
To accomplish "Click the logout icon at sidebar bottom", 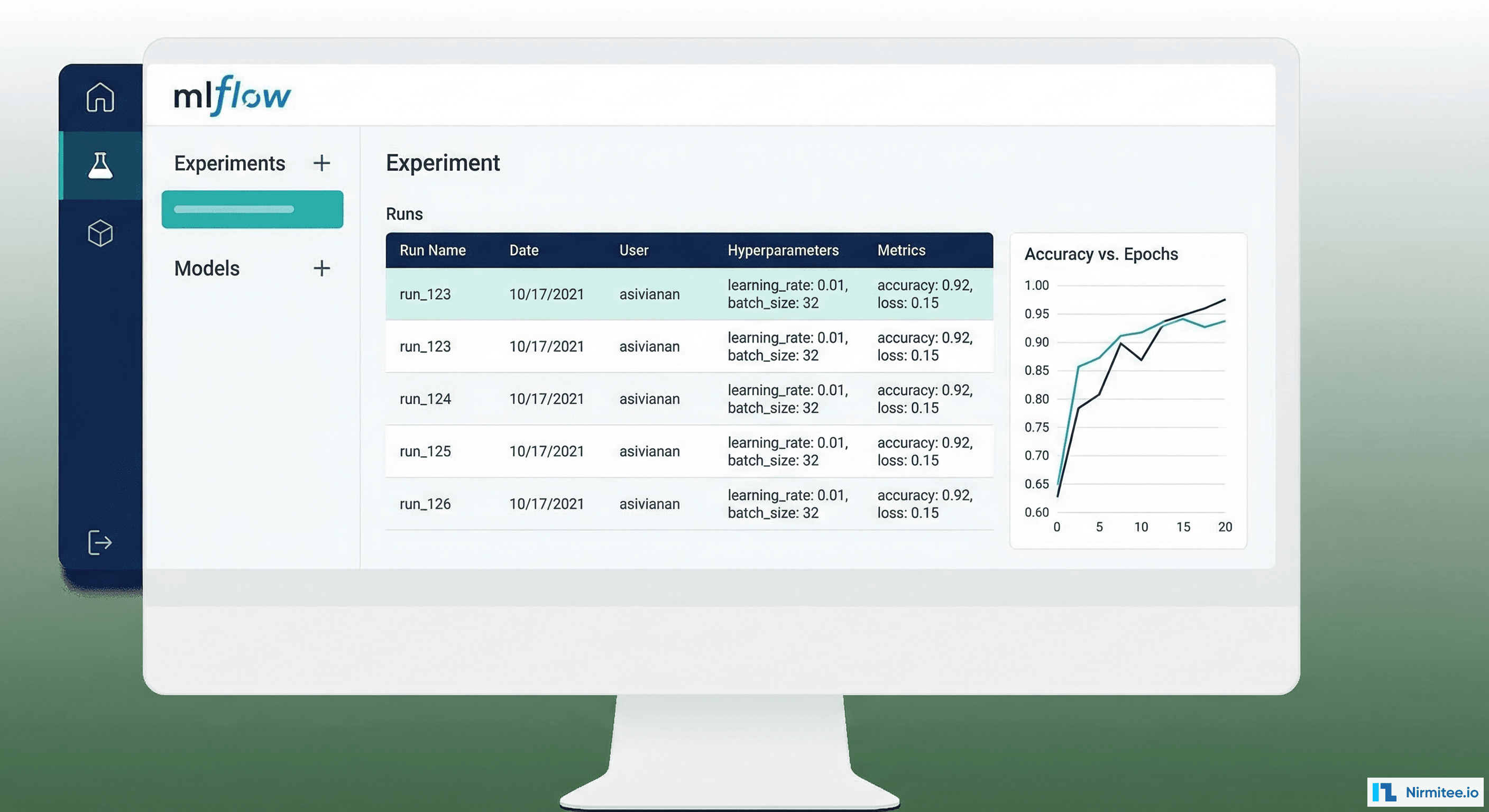I will pos(99,542).
